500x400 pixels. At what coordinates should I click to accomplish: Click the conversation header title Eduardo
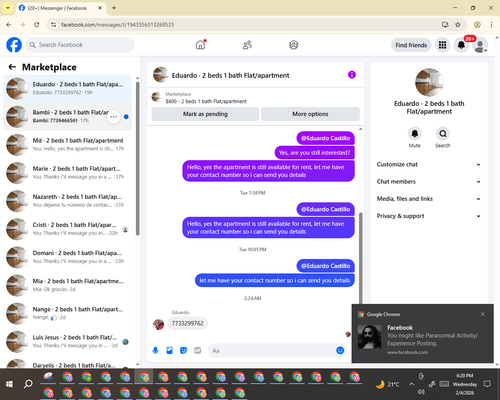click(x=230, y=75)
